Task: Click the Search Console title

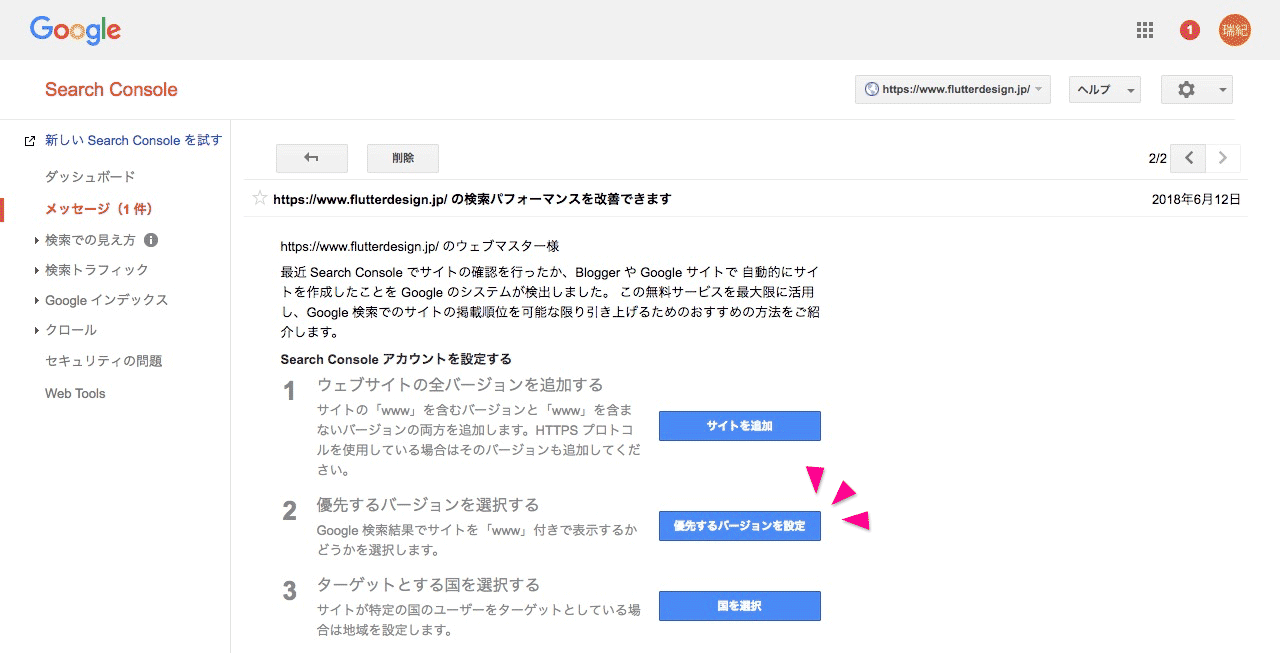Action: pyautogui.click(x=111, y=89)
